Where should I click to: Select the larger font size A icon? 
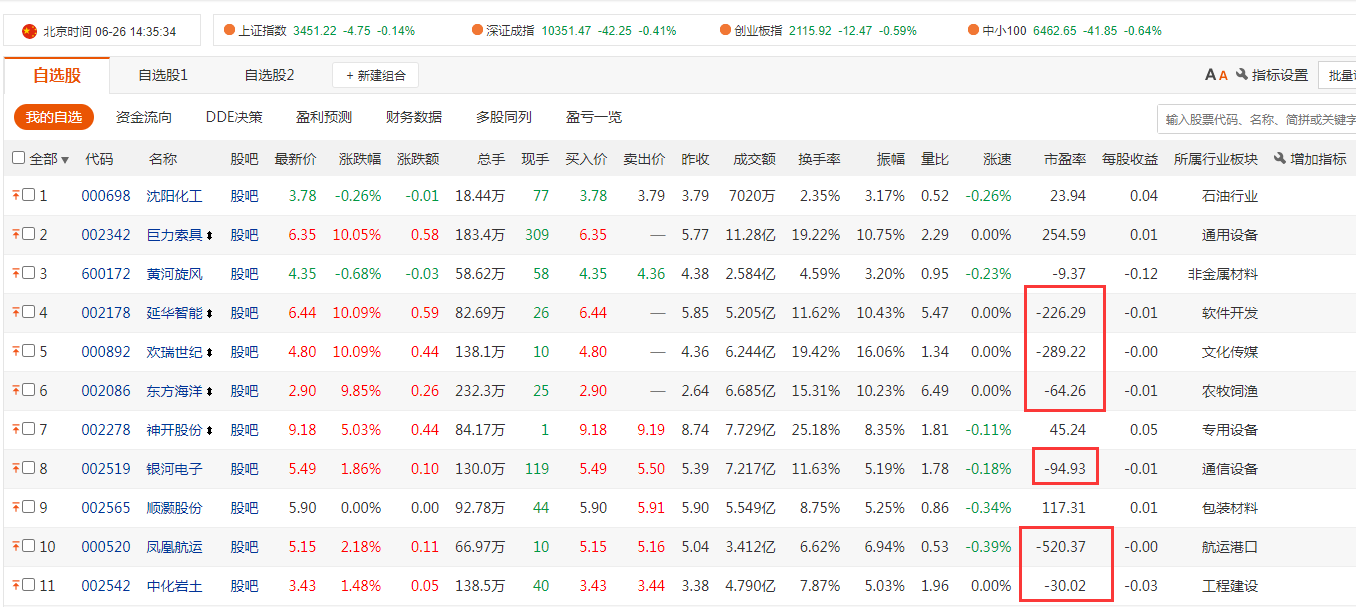pos(1211,75)
